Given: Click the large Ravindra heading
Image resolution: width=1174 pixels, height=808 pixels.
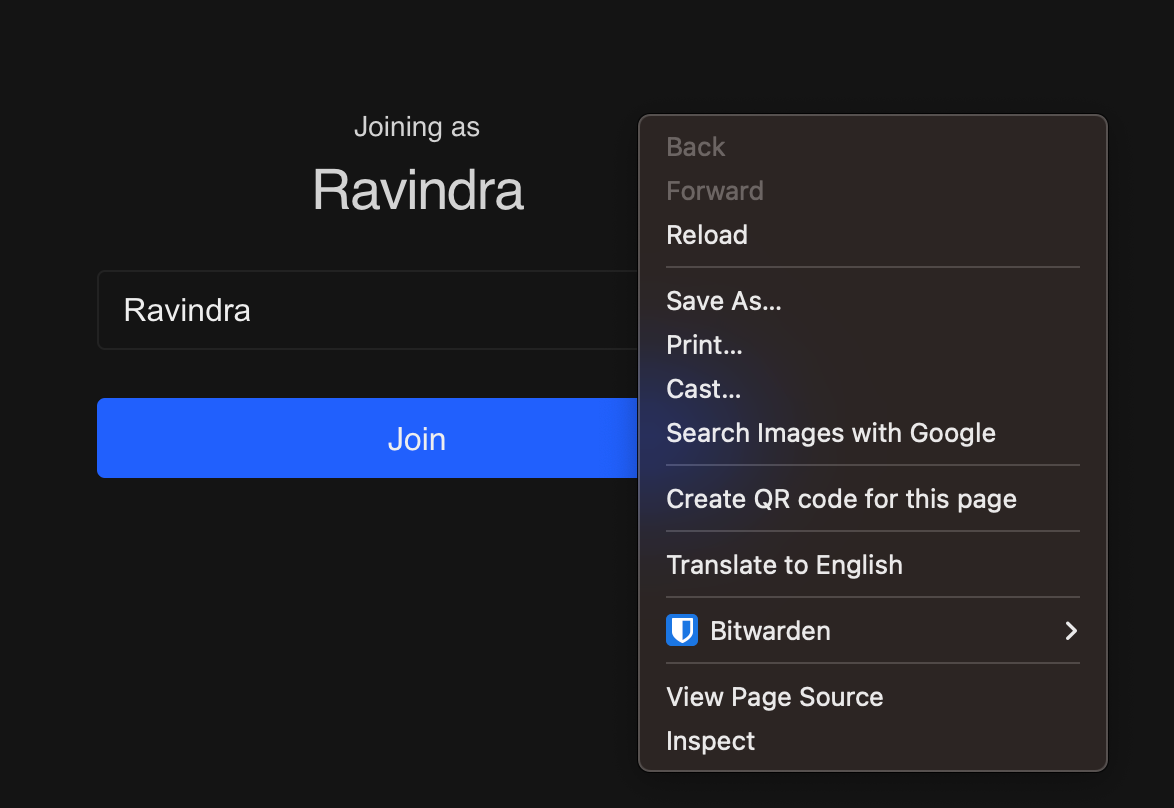Looking at the screenshot, I should pyautogui.click(x=417, y=189).
